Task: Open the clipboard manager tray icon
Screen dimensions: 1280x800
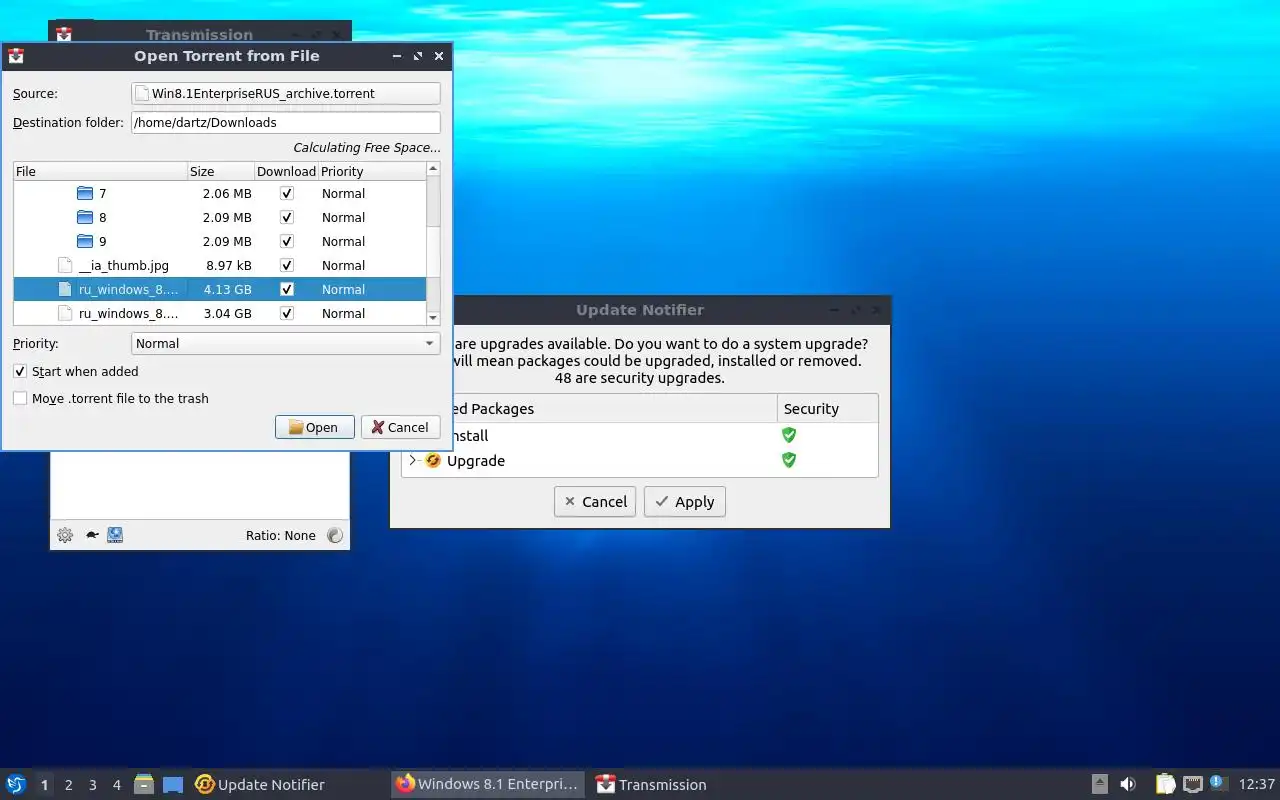Action: (1165, 784)
